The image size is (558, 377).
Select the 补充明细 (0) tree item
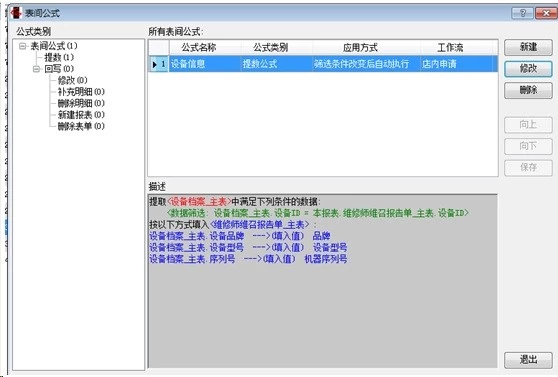coord(81,92)
